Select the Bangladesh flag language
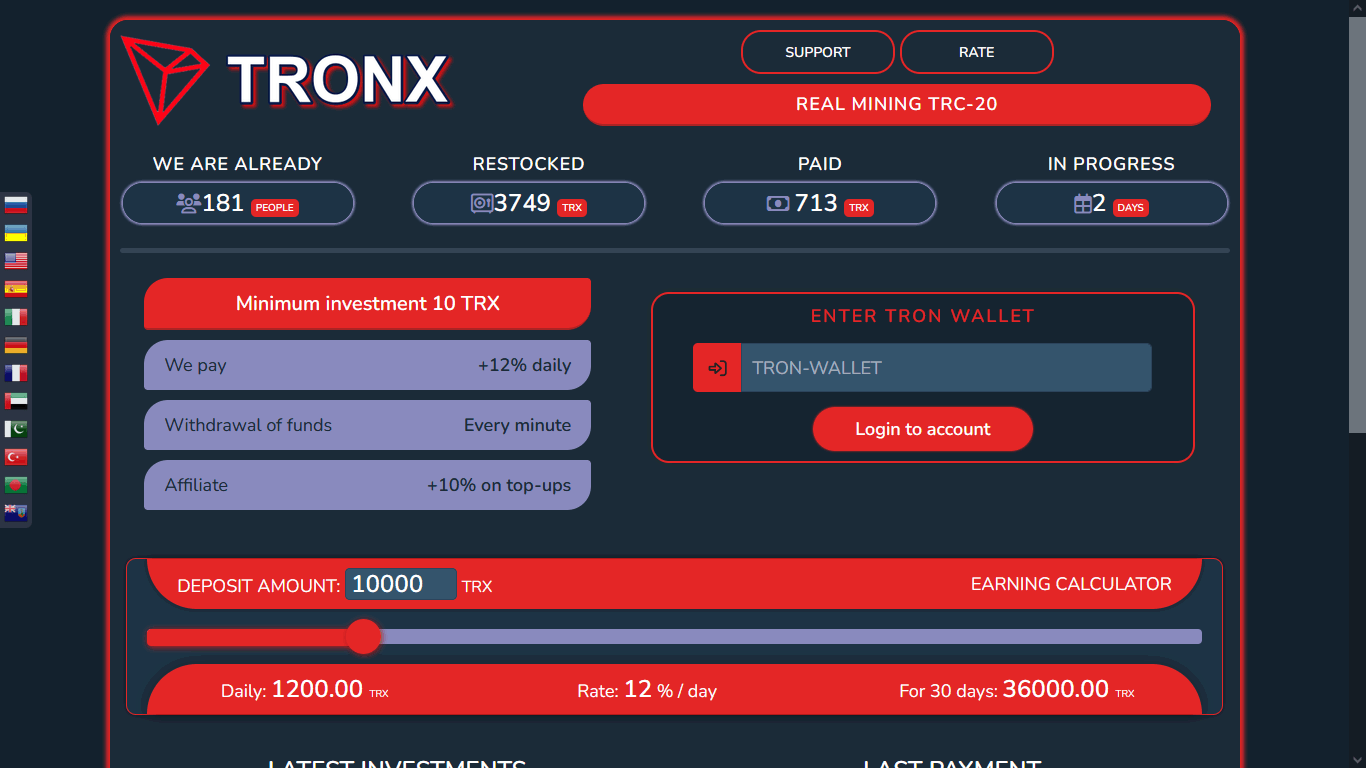This screenshot has width=1366, height=768. [16, 485]
